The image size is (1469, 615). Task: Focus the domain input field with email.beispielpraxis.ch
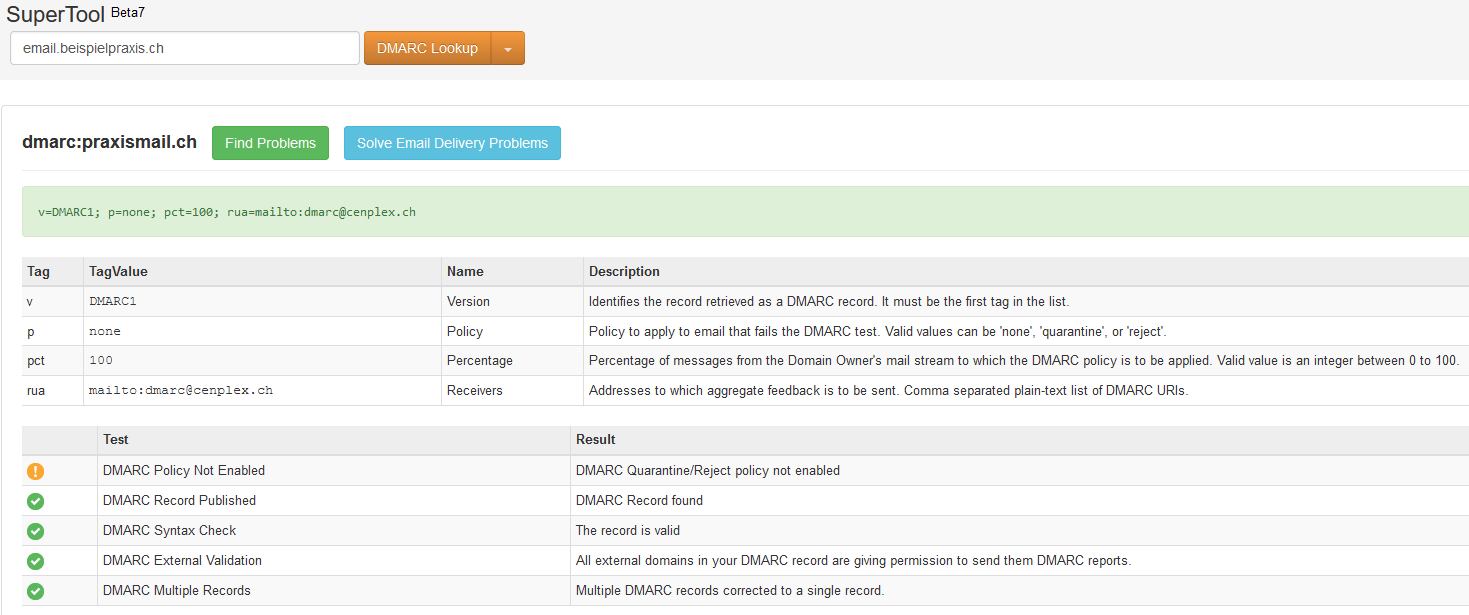185,48
